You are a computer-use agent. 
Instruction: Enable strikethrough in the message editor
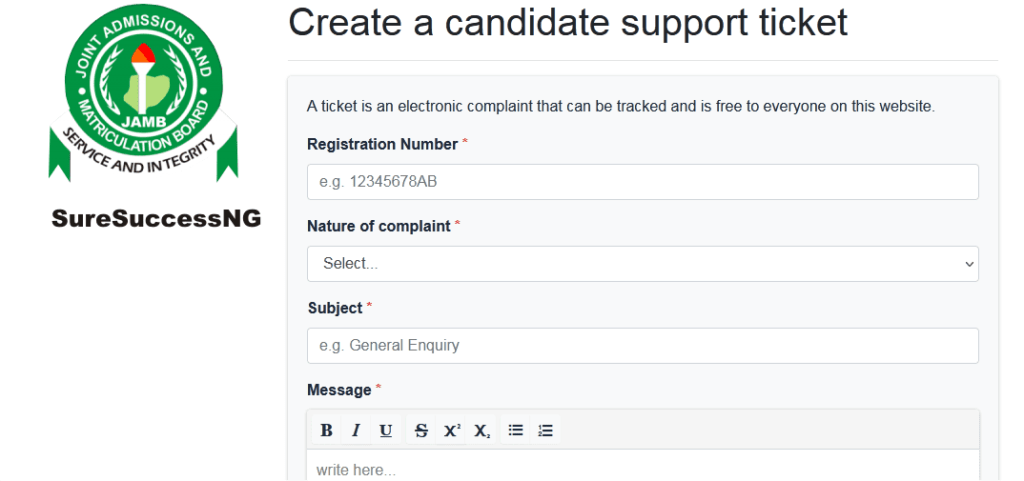(x=421, y=431)
